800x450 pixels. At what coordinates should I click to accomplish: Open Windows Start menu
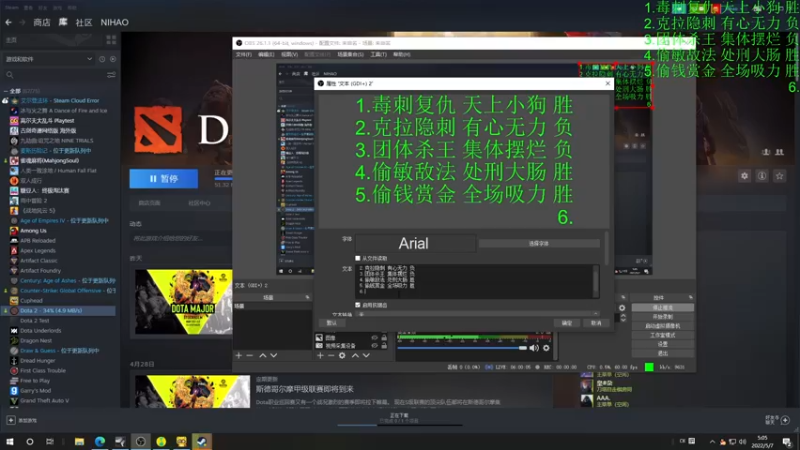coord(10,441)
